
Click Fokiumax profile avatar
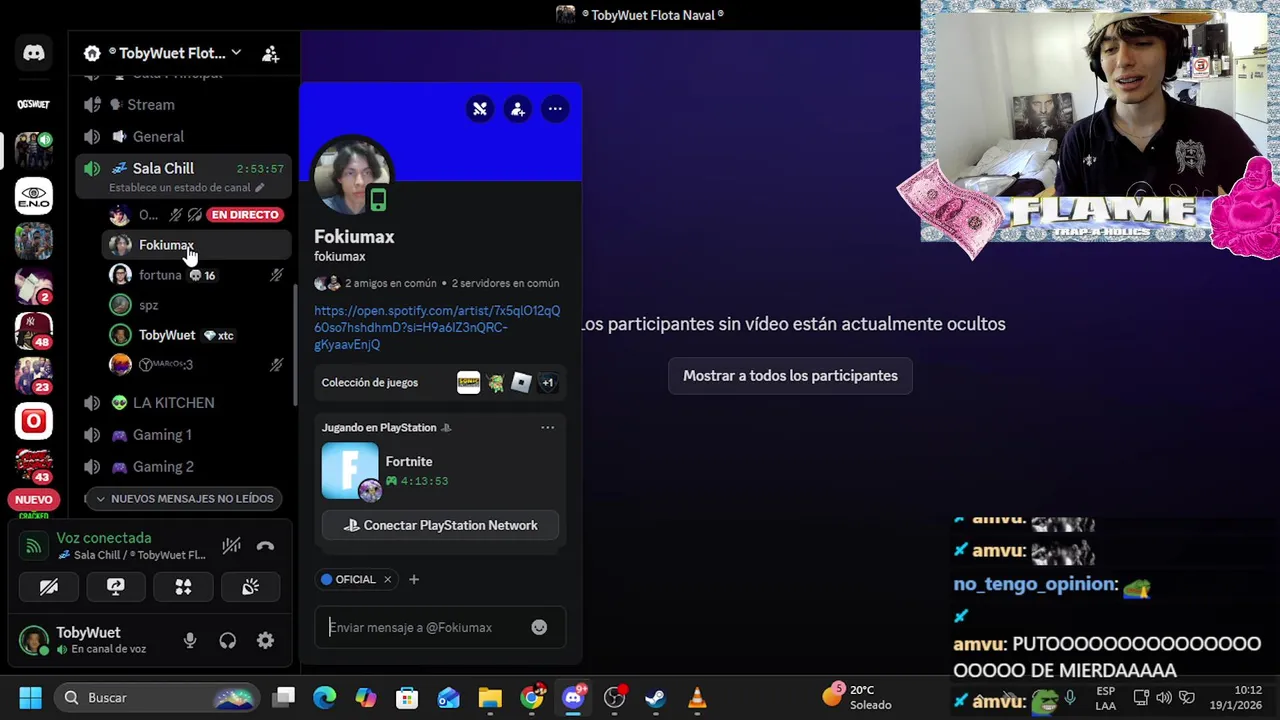click(352, 177)
